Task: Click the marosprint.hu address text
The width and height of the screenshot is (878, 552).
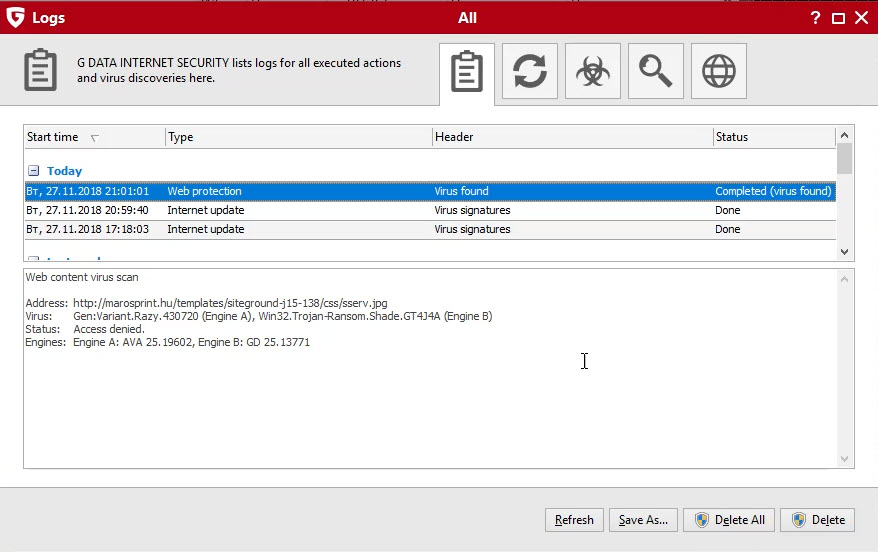Action: tap(230, 303)
